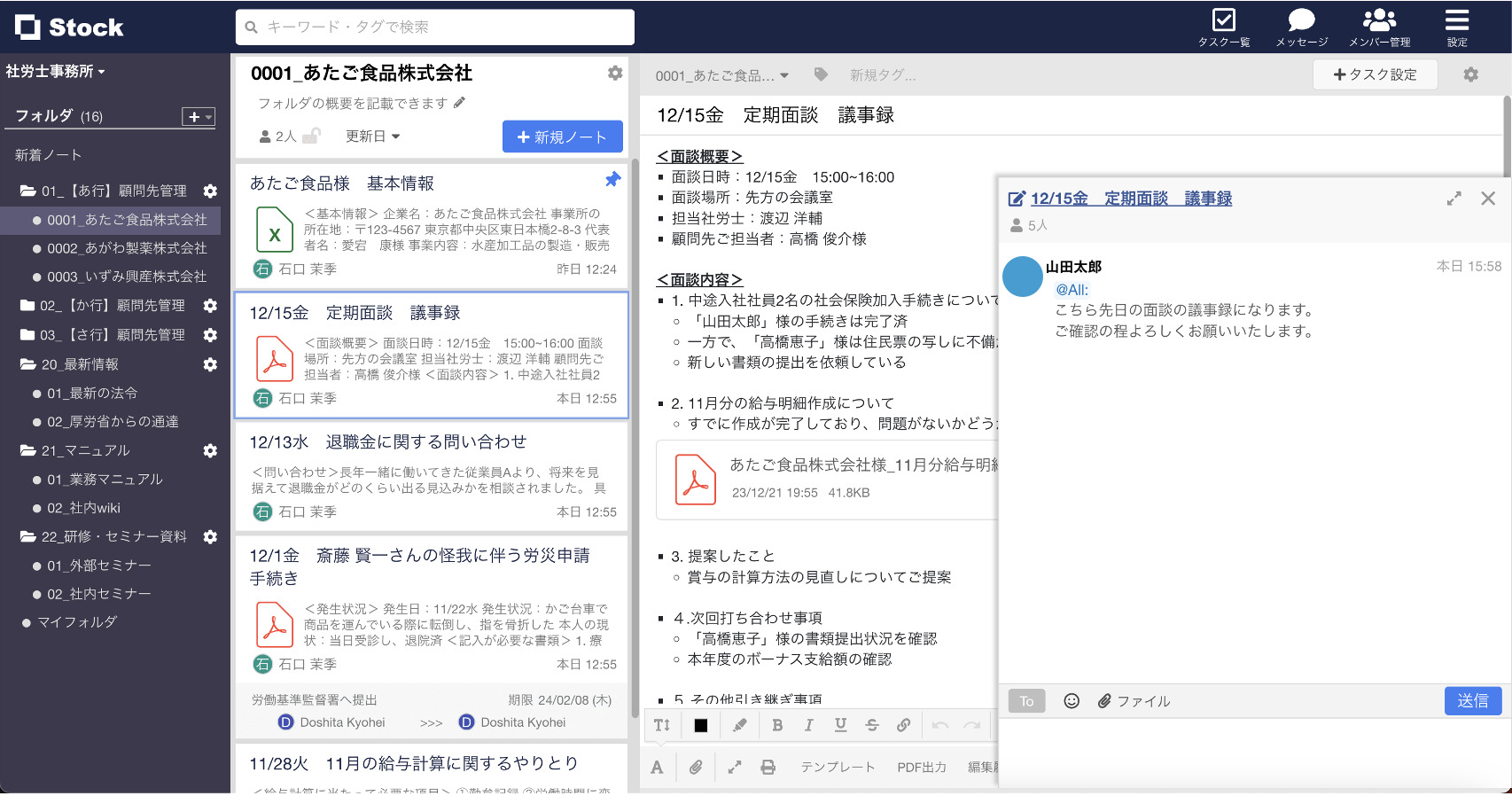Open the messages (メッセージ) icon
Image resolution: width=1512 pixels, height=796 pixels.
point(1301,27)
